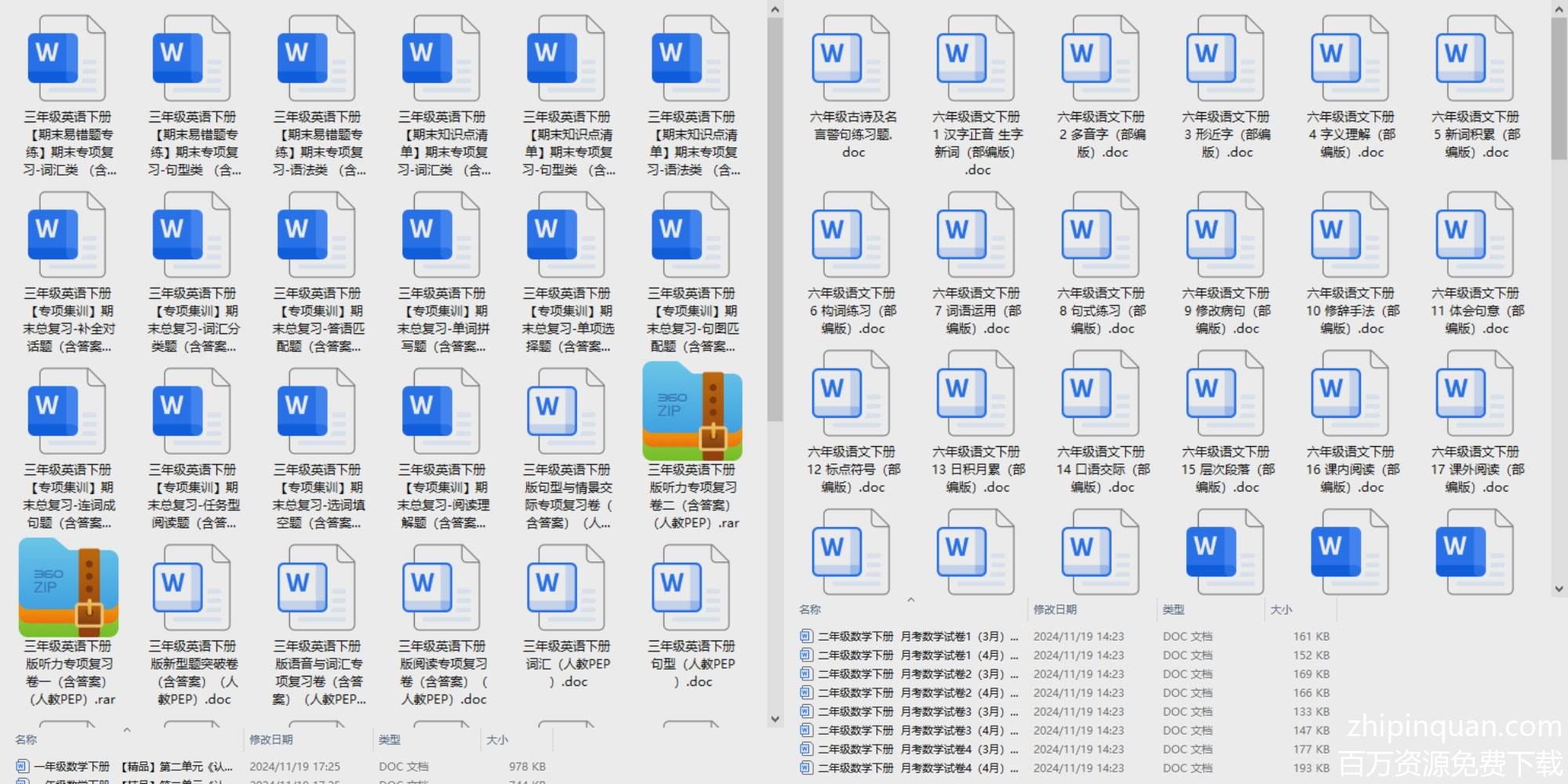Click the sort arrow above 名称 in right pane
This screenshot has width=1568, height=784.
pos(910,600)
